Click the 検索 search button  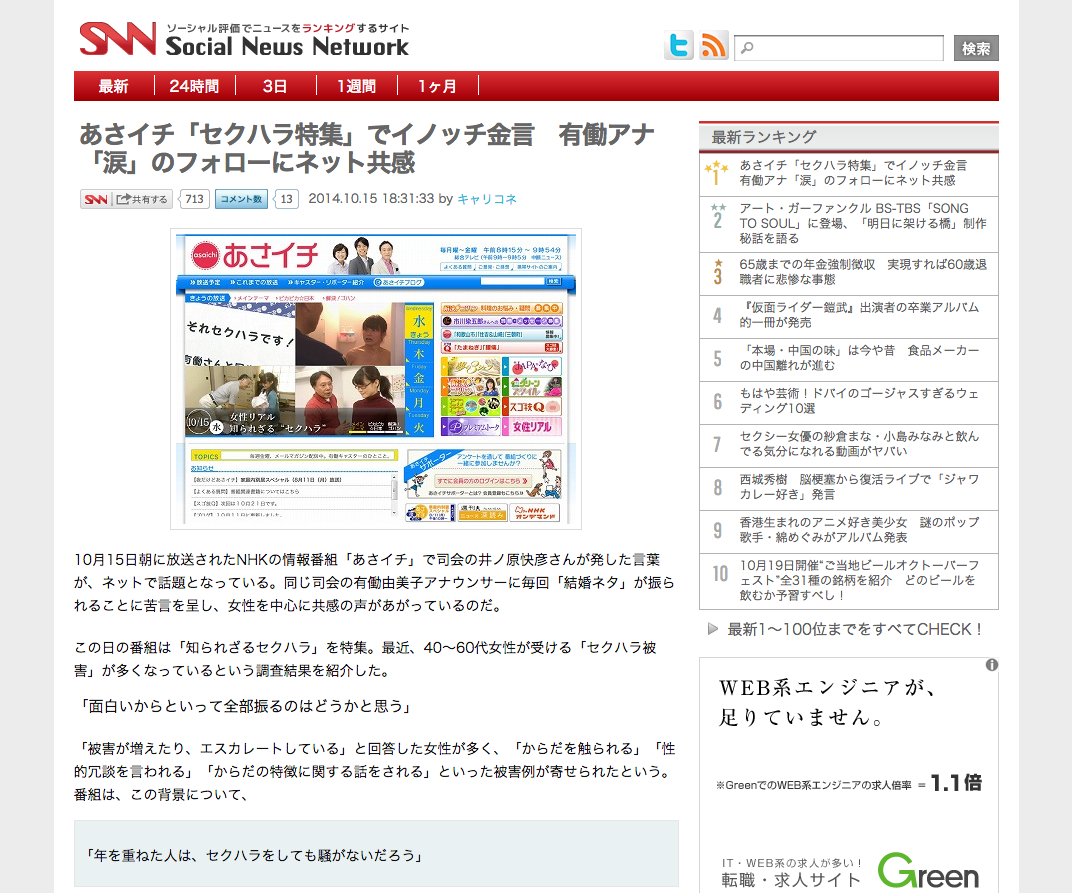click(976, 48)
